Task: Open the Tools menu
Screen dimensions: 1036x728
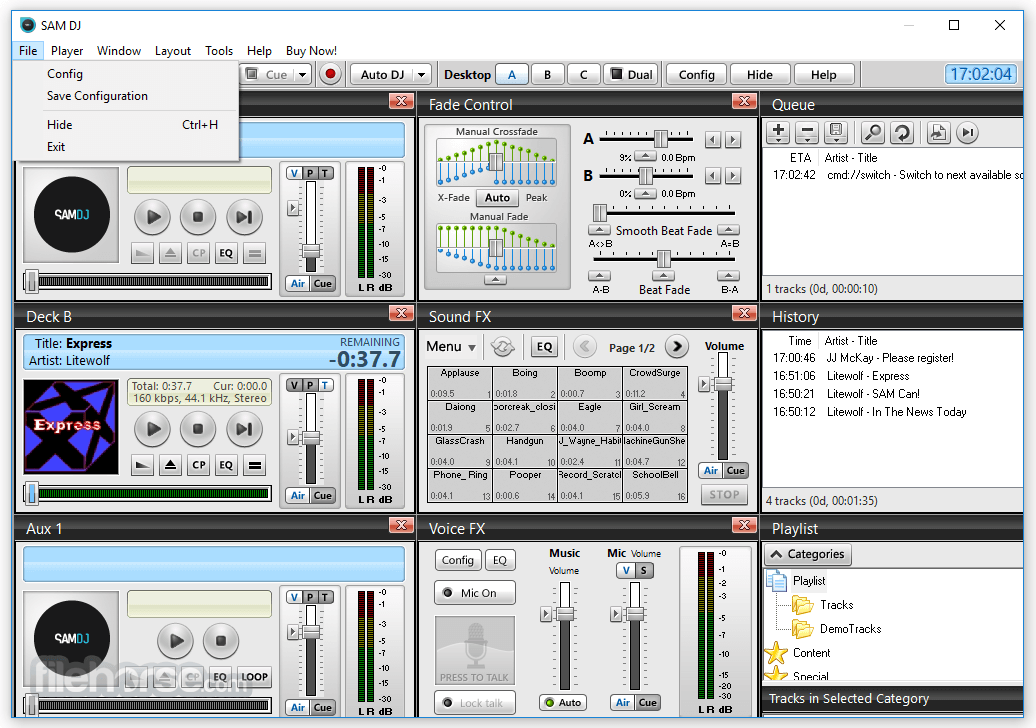Action: coord(219,51)
